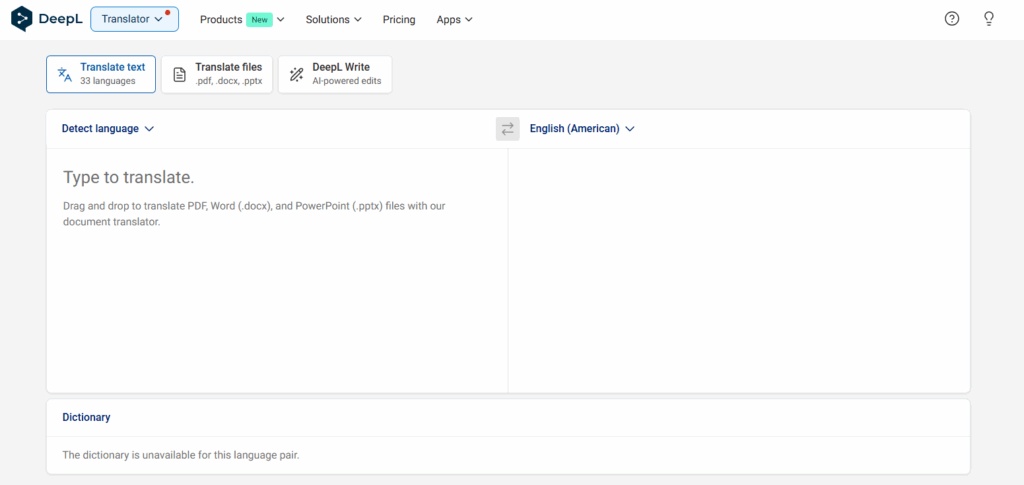Expand English (American) target language selector
The width and height of the screenshot is (1024, 485).
coord(582,129)
